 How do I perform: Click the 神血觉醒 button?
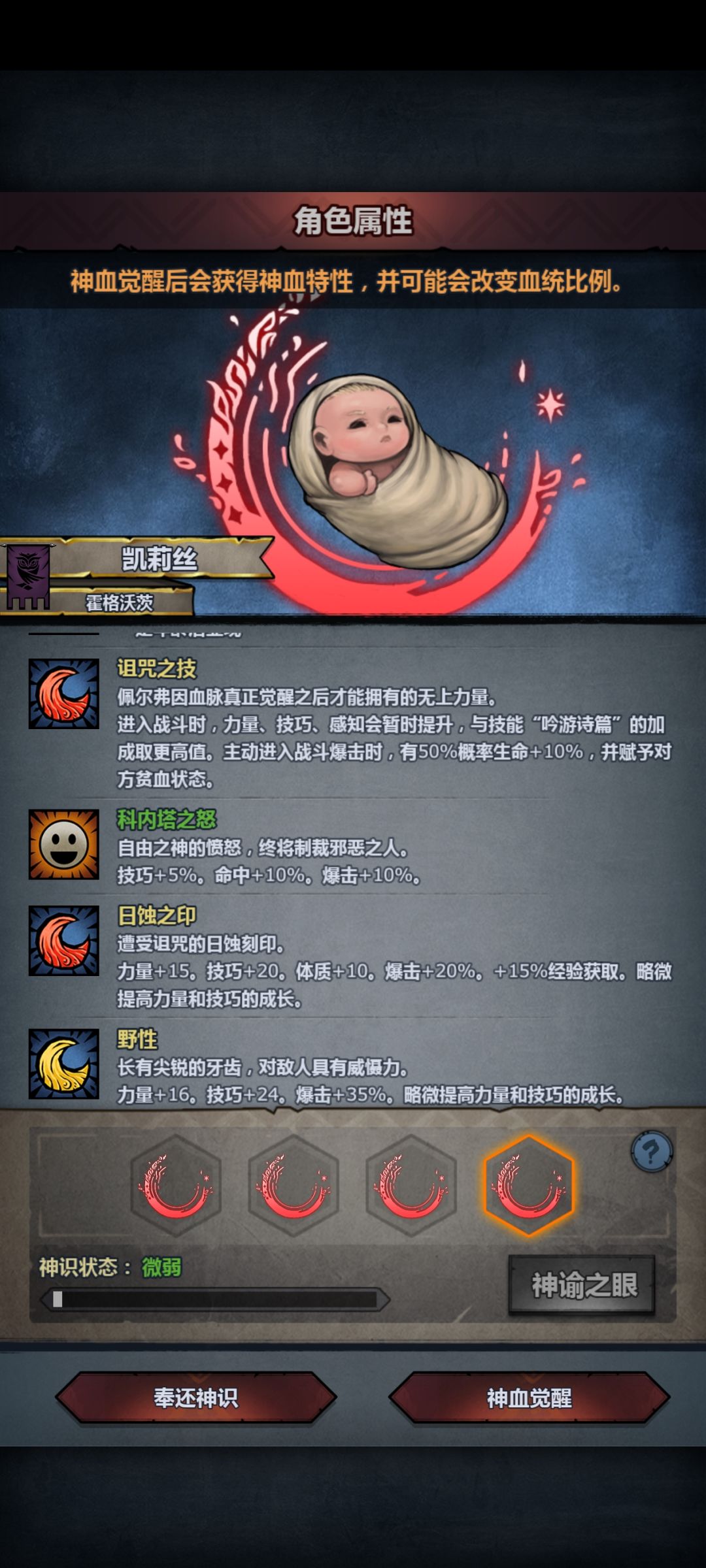tap(529, 1398)
